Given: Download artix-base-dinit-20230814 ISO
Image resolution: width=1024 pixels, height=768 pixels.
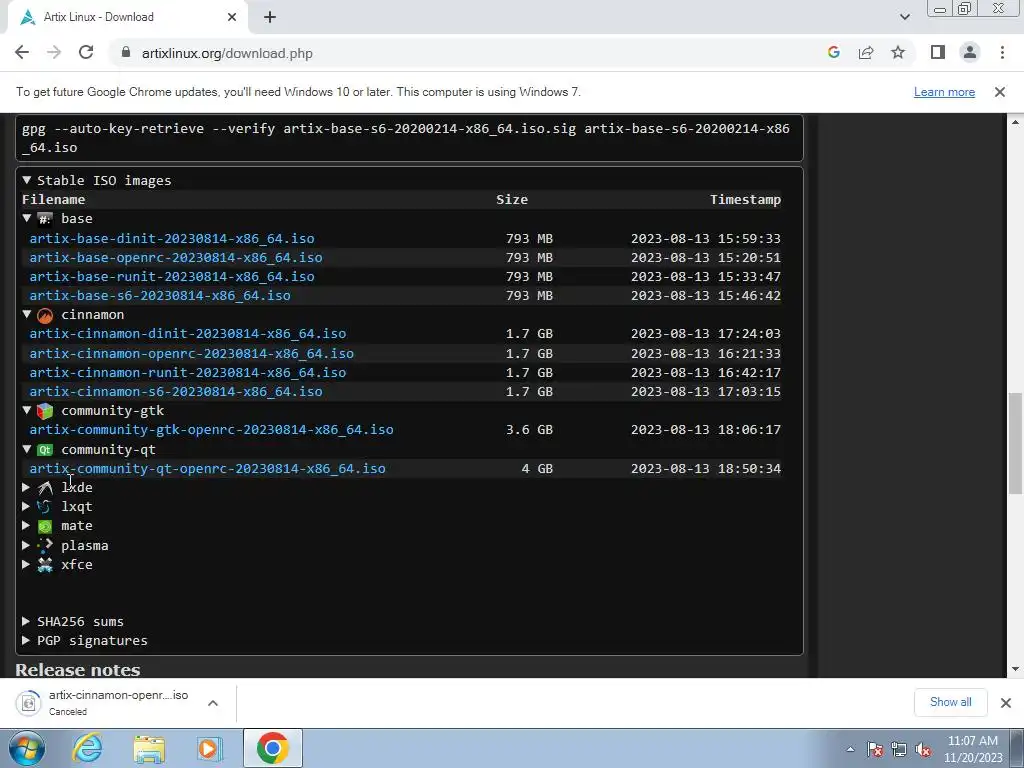Looking at the screenshot, I should point(172,238).
